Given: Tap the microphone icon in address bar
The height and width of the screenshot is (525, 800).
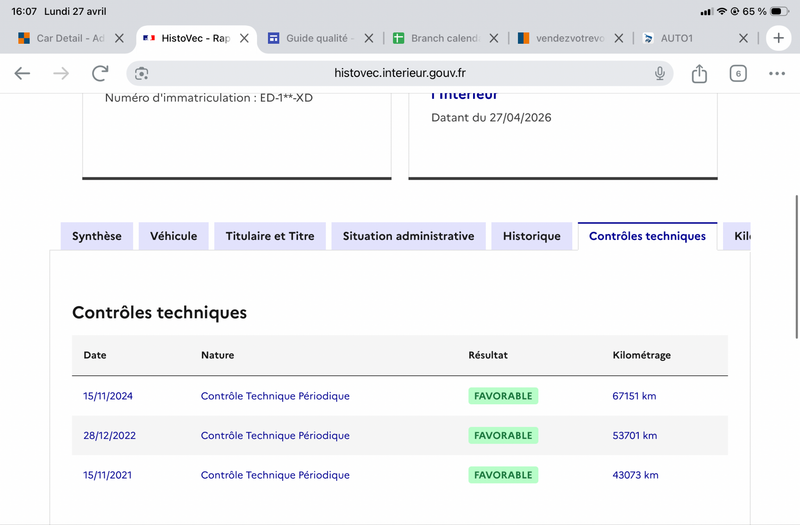Looking at the screenshot, I should 660,73.
